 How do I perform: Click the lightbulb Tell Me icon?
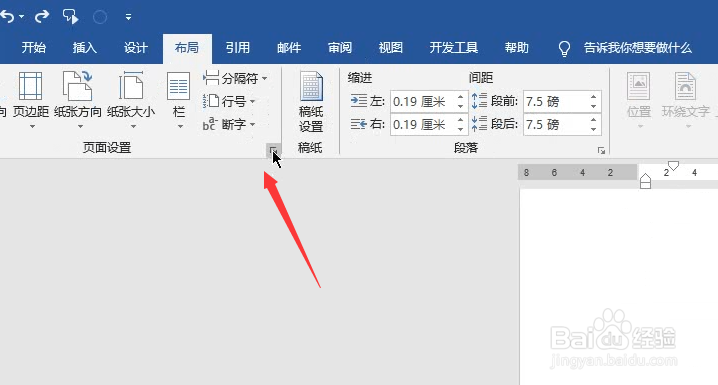tap(565, 49)
